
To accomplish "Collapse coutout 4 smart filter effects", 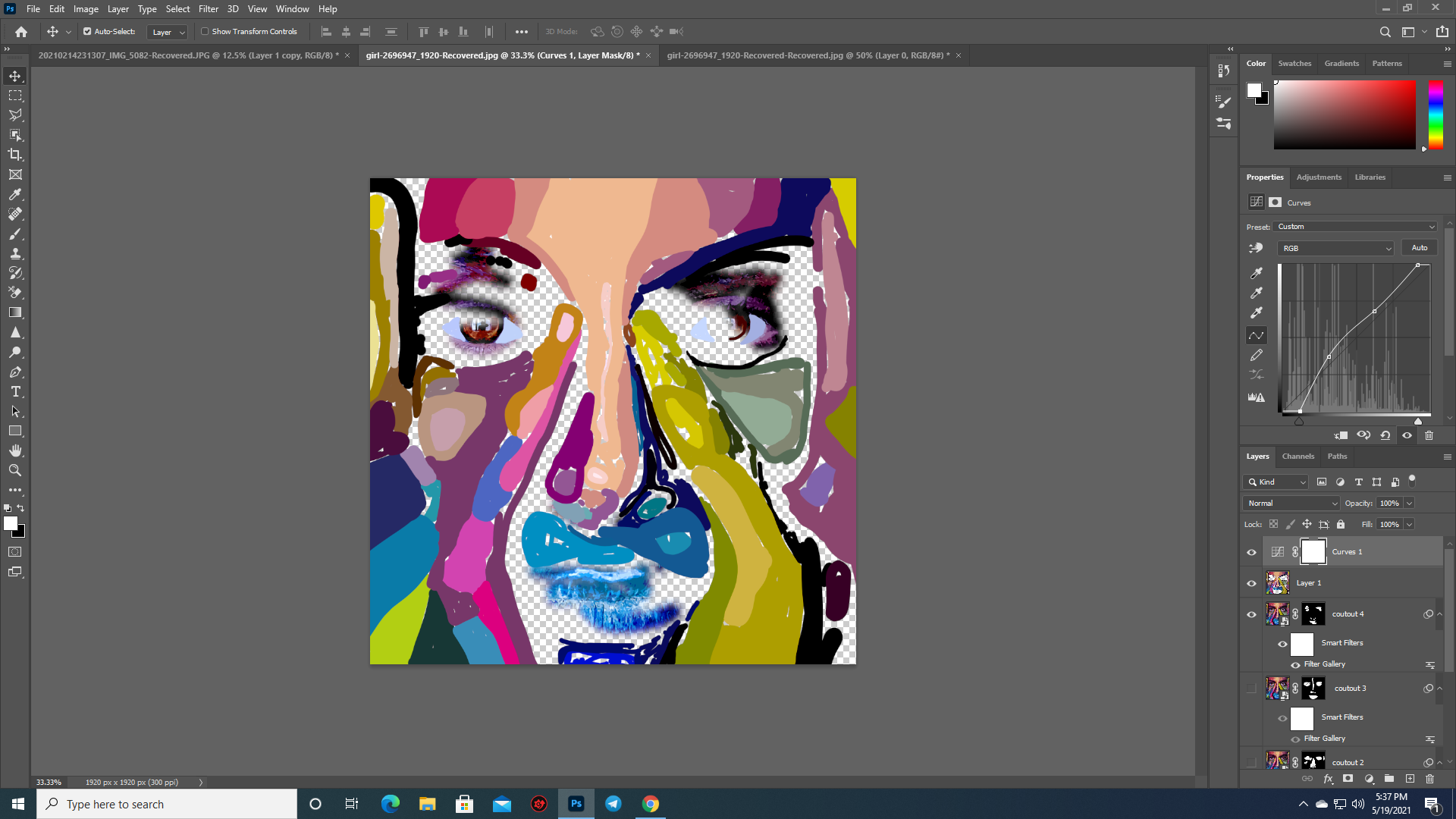I will (x=1440, y=614).
